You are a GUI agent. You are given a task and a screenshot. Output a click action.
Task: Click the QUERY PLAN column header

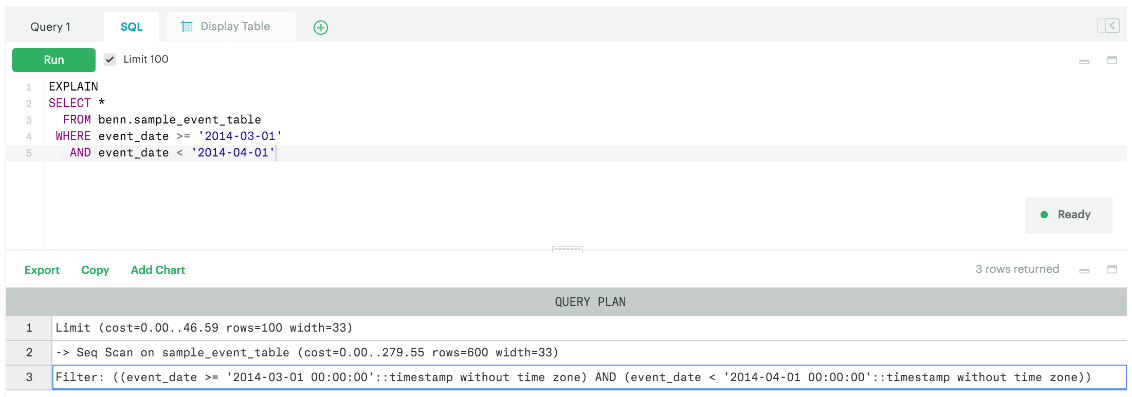pos(589,302)
